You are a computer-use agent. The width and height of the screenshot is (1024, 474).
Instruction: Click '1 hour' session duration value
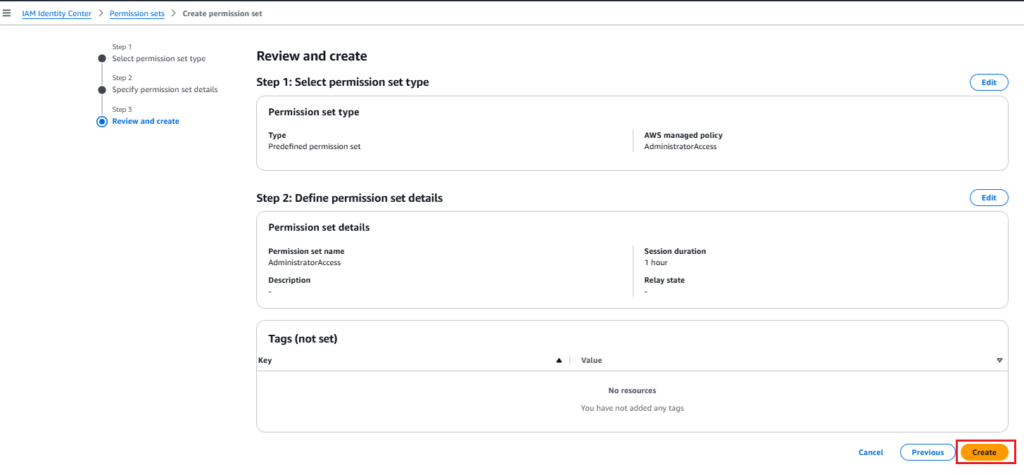(656, 262)
